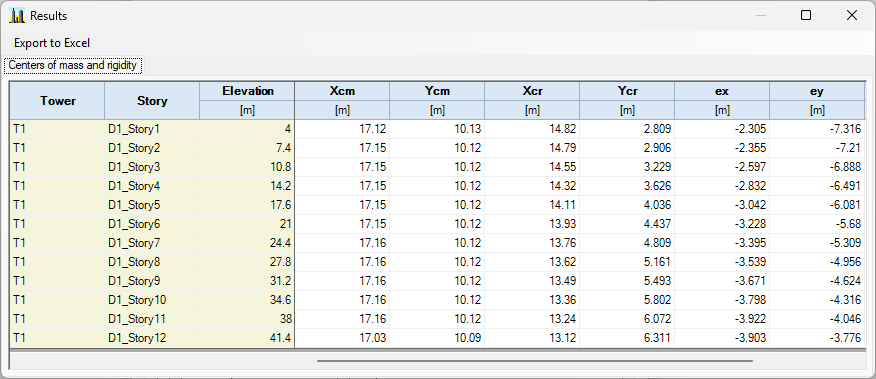Click Ycr value 2.809

click(627, 129)
